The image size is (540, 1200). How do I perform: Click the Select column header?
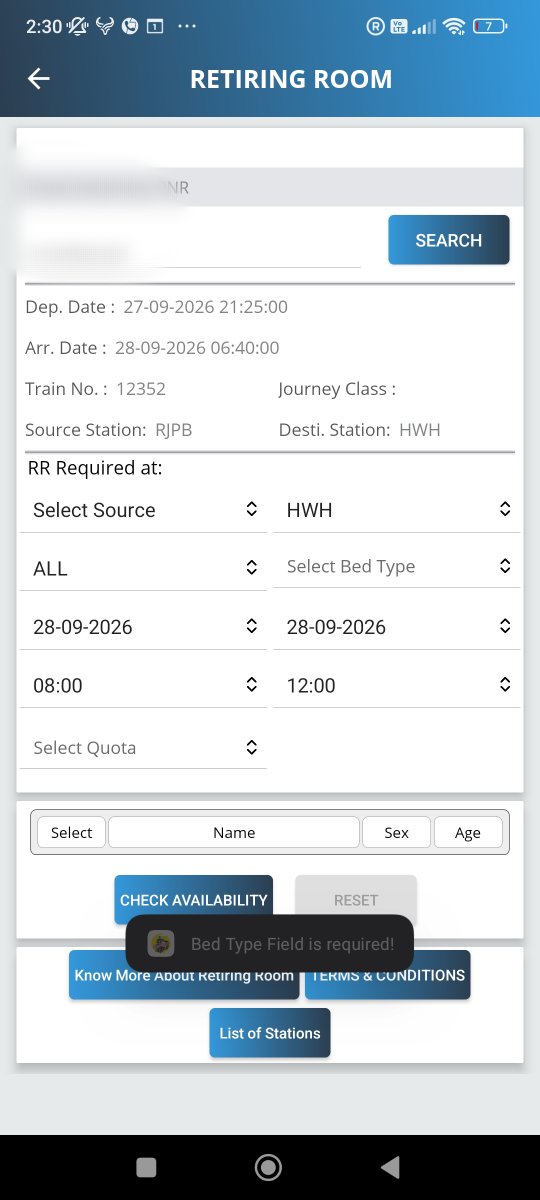coord(72,832)
